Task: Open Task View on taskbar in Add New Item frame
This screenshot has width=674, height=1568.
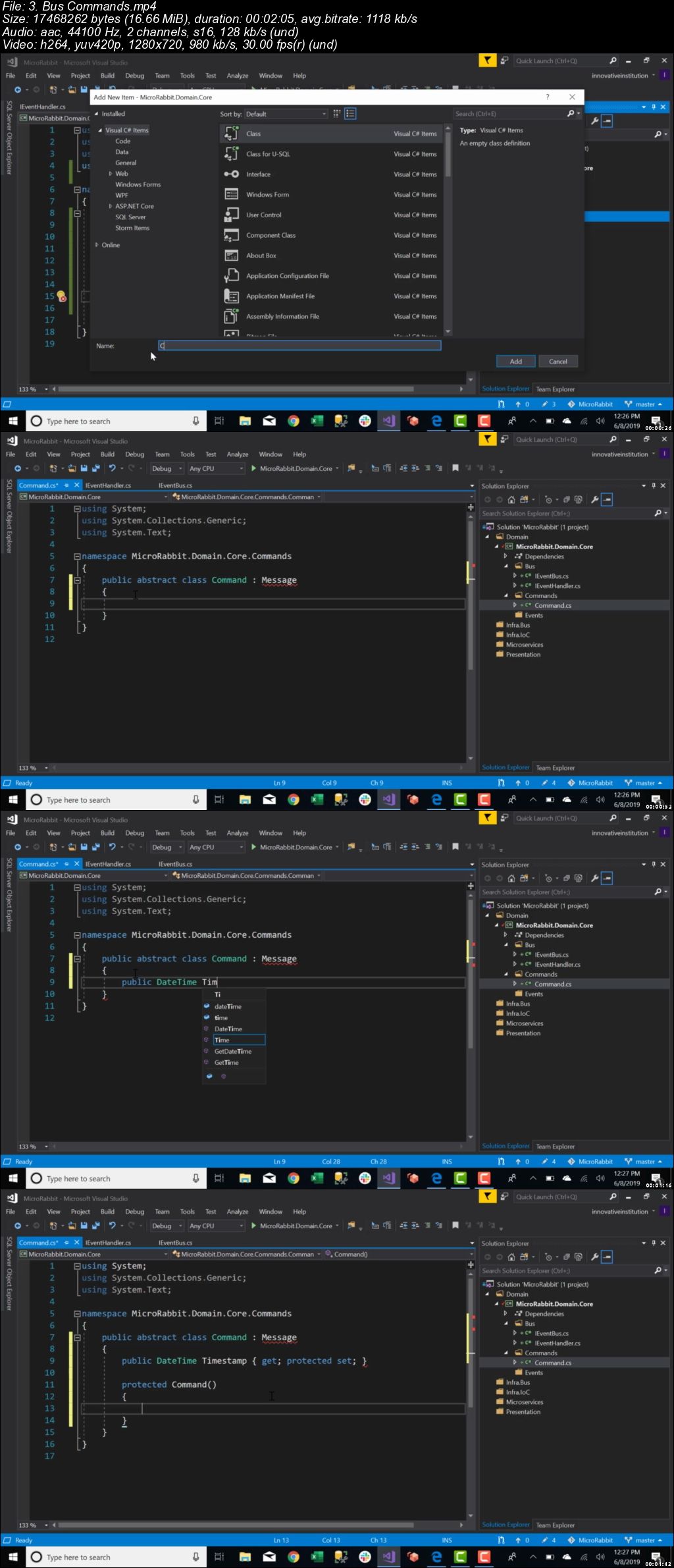Action: tap(219, 421)
